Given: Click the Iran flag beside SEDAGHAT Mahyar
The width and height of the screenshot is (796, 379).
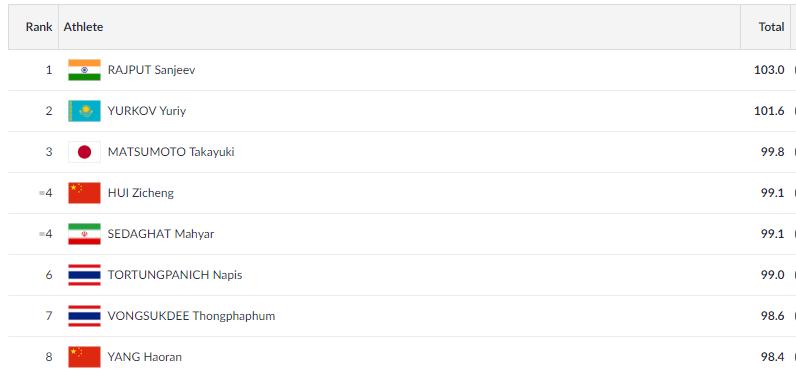Looking at the screenshot, I should tap(84, 234).
